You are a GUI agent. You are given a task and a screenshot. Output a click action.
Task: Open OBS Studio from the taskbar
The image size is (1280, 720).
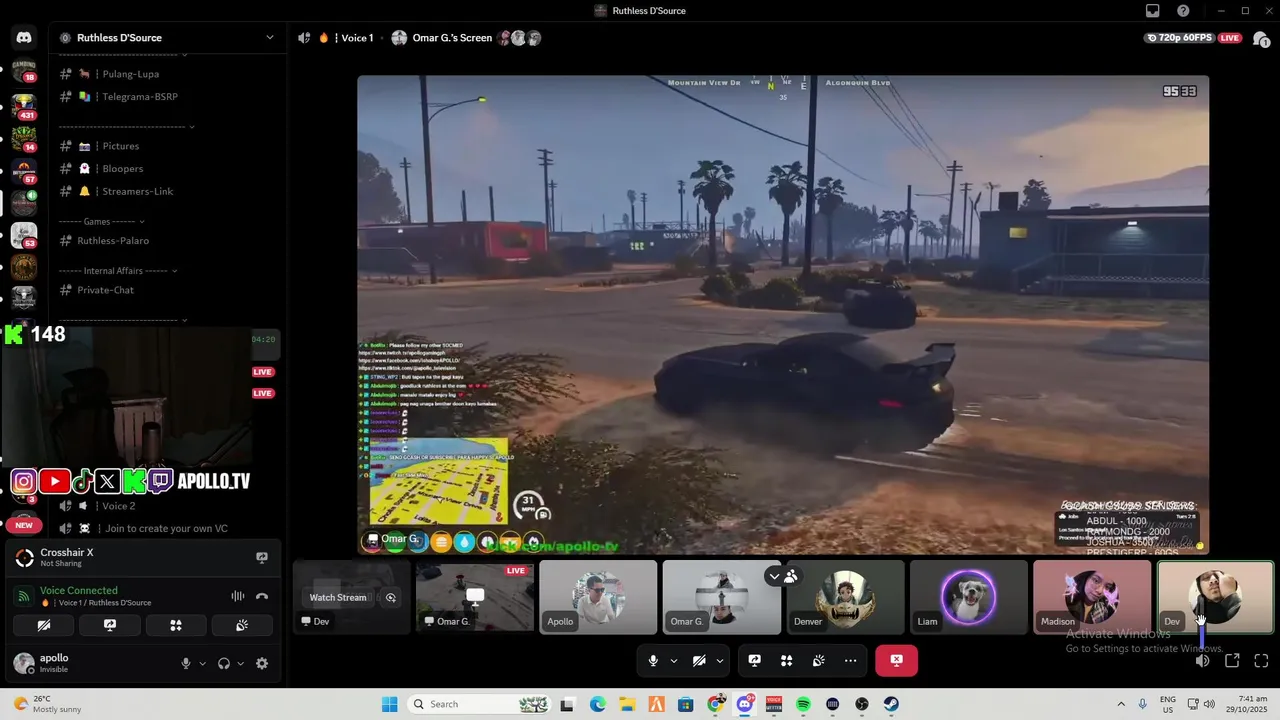point(862,704)
